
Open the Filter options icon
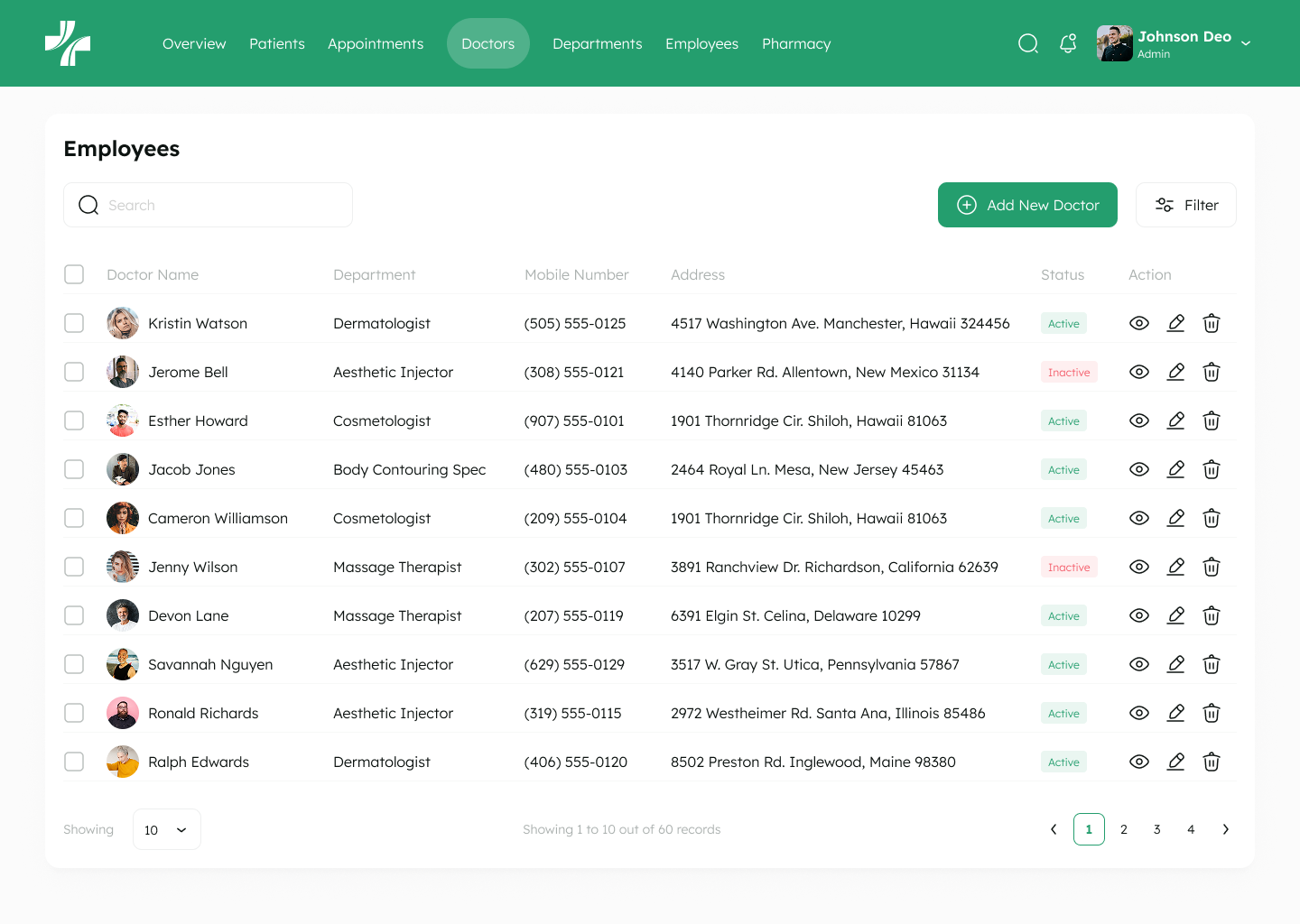tap(1165, 205)
